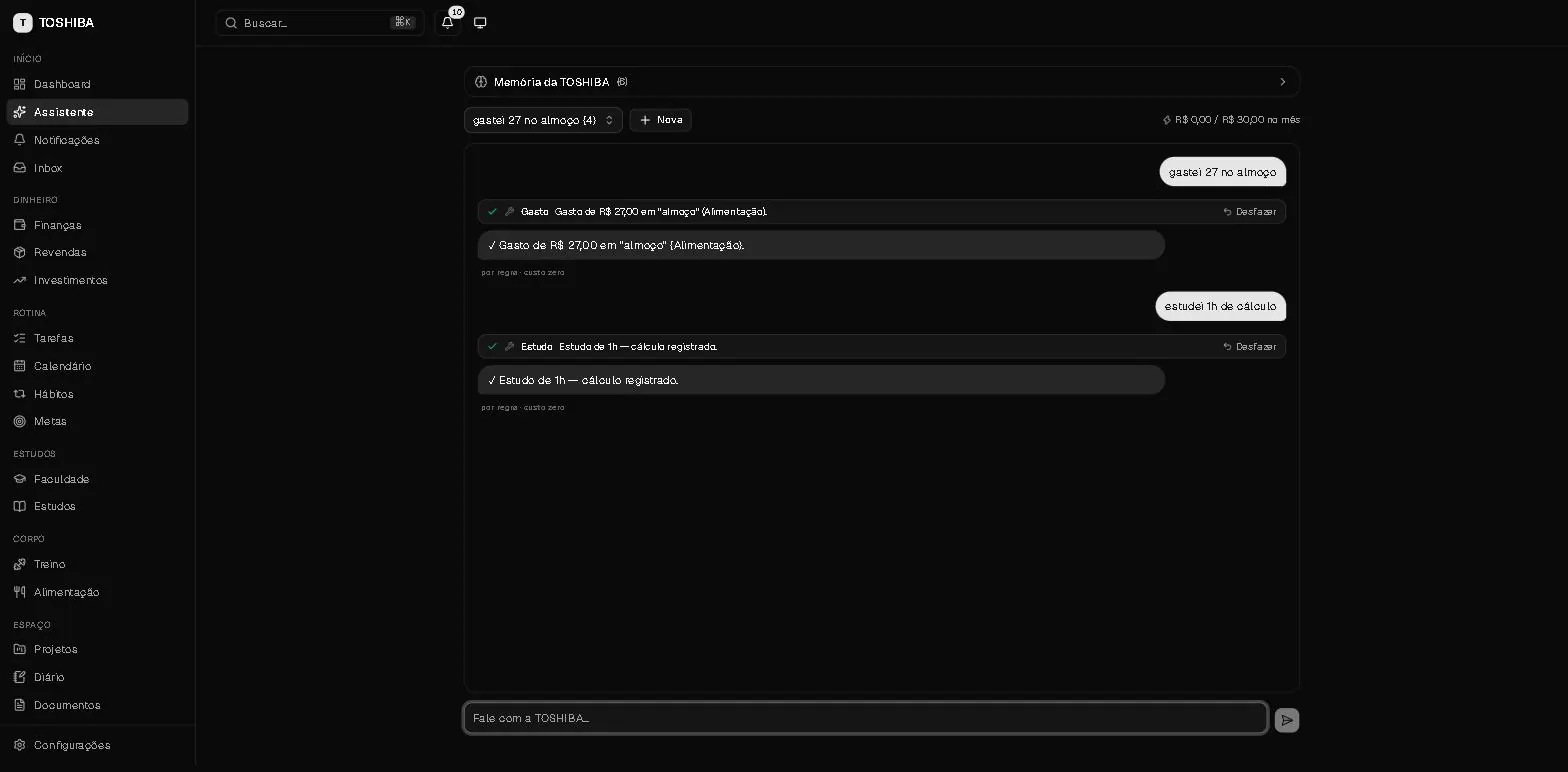This screenshot has height=772, width=1568.
Task: Click the Buscar search field
Action: click(x=320, y=22)
